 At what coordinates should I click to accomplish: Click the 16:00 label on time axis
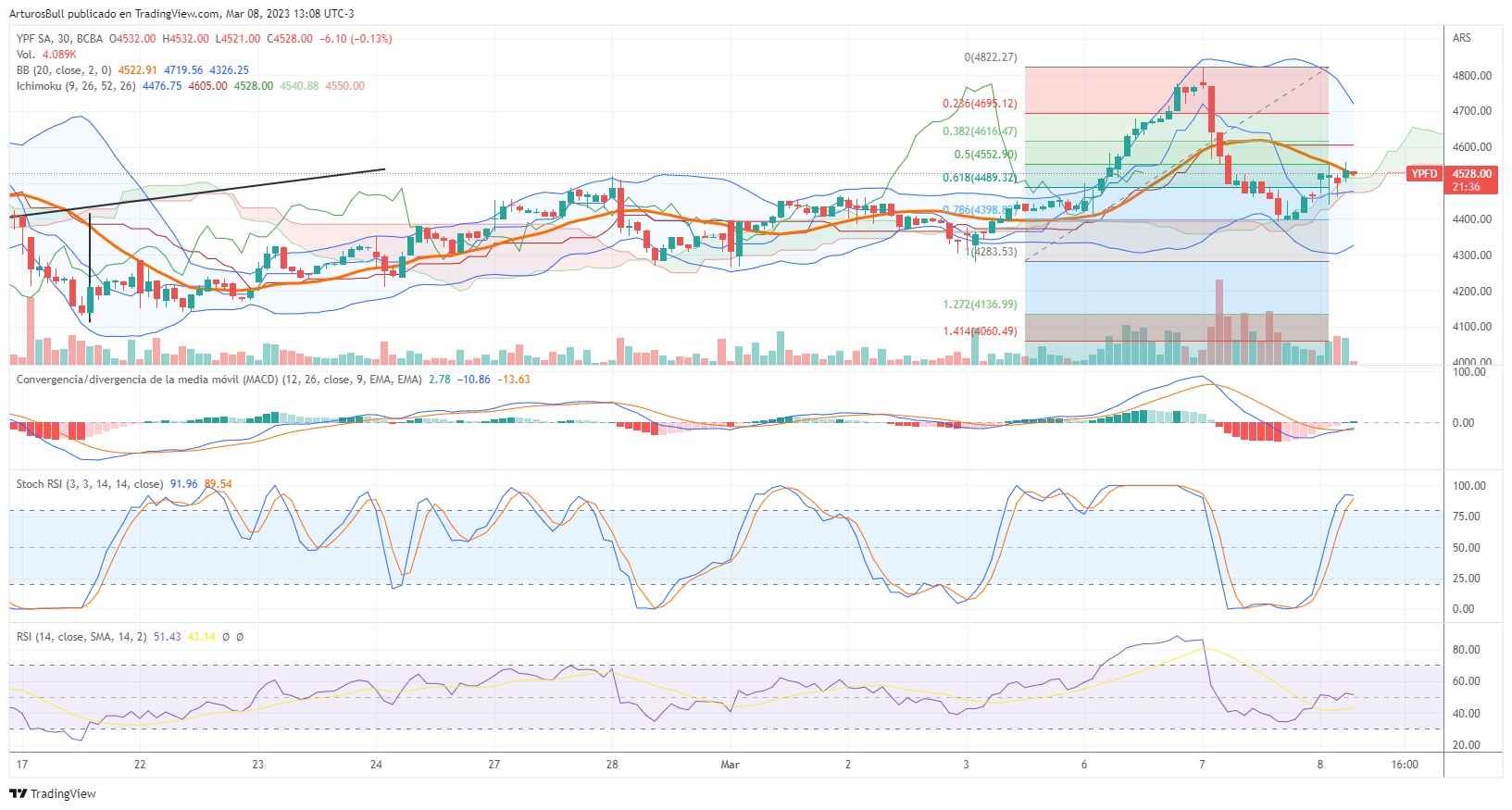[x=1405, y=765]
